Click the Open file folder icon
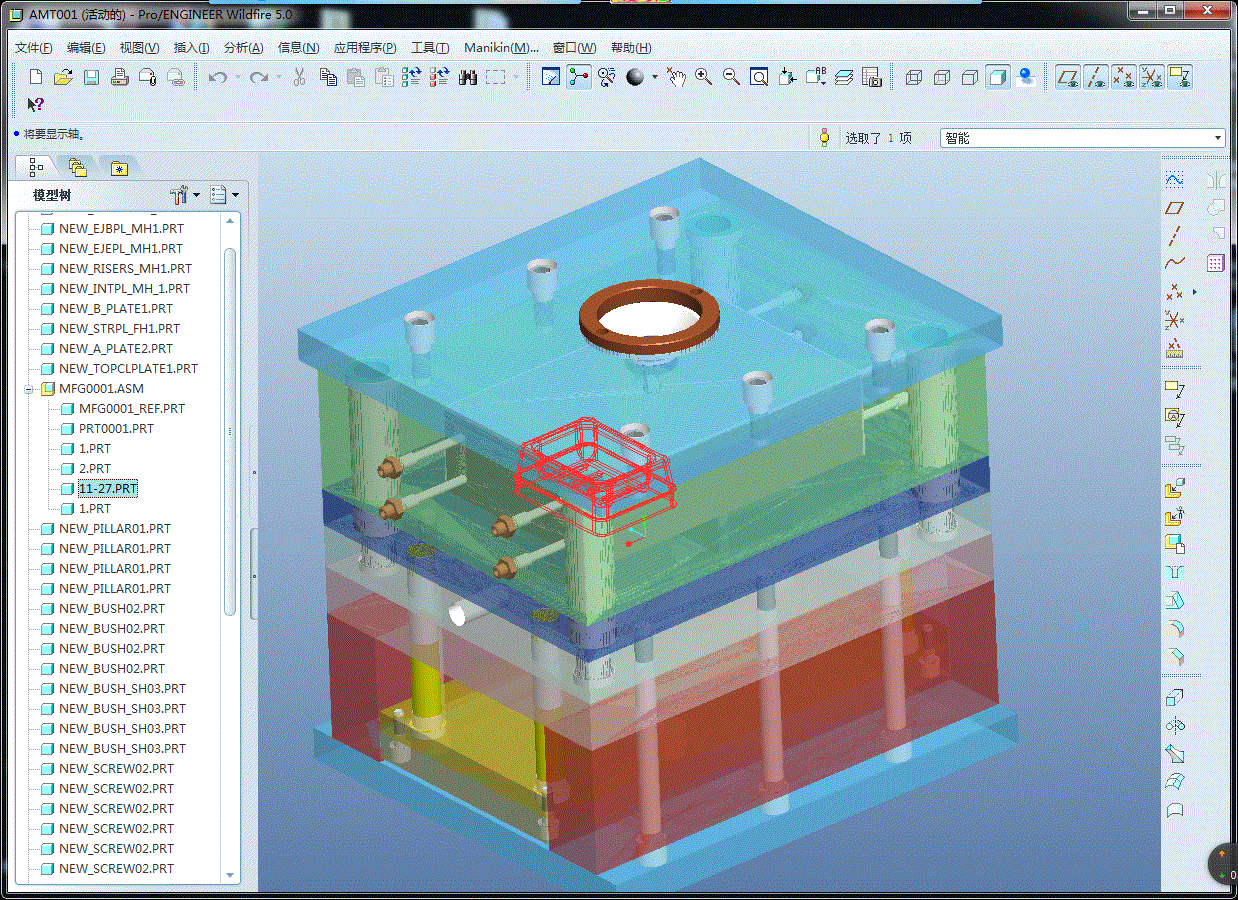This screenshot has width=1238, height=900. coord(63,77)
